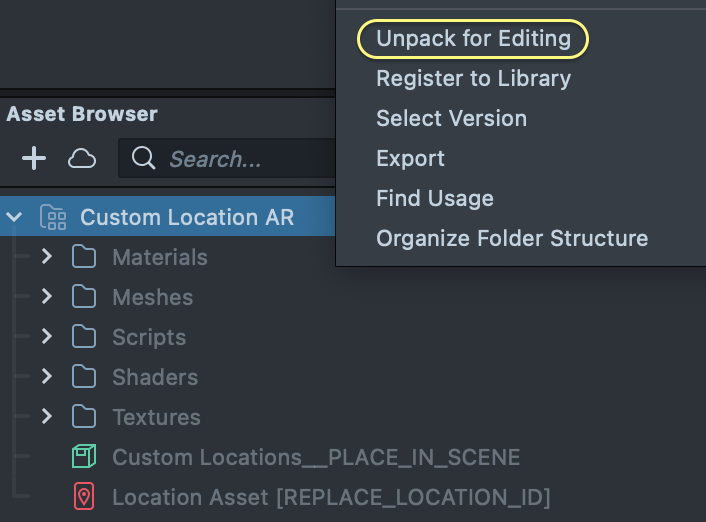Image resolution: width=706 pixels, height=522 pixels.
Task: Click the Scripts folder icon
Action: coord(84,337)
